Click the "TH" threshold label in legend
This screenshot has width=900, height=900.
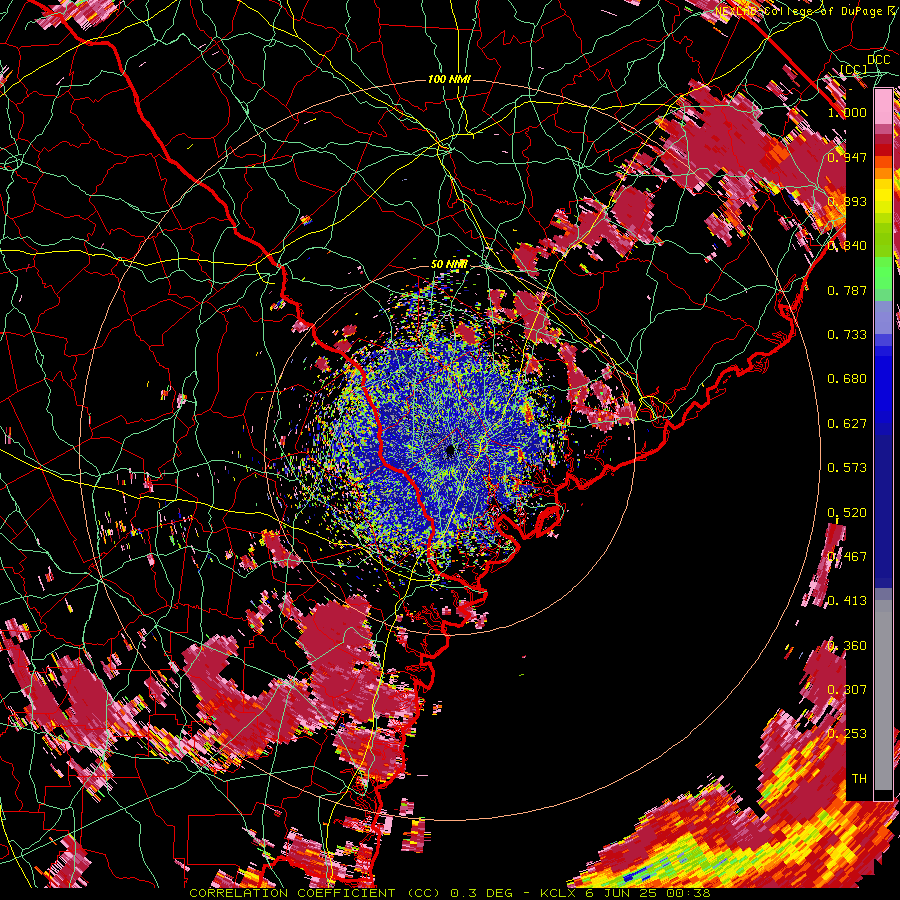(859, 779)
